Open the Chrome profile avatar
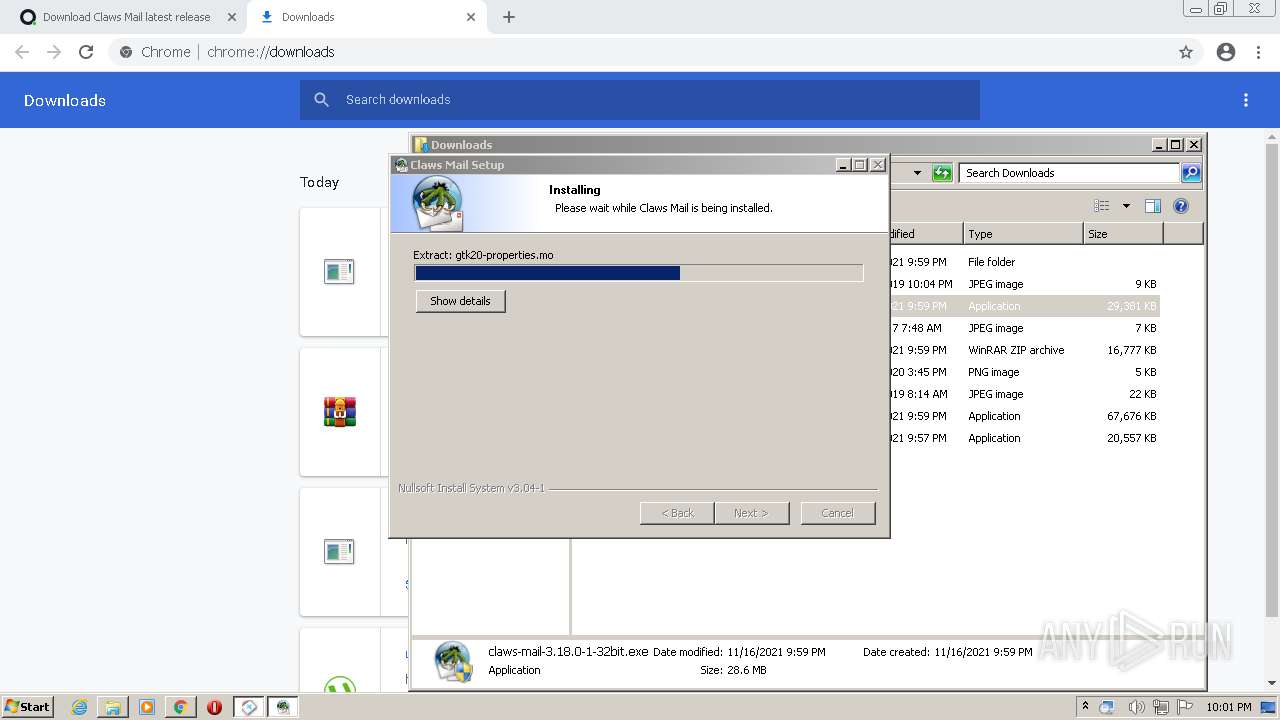1280x720 pixels. pos(1226,52)
